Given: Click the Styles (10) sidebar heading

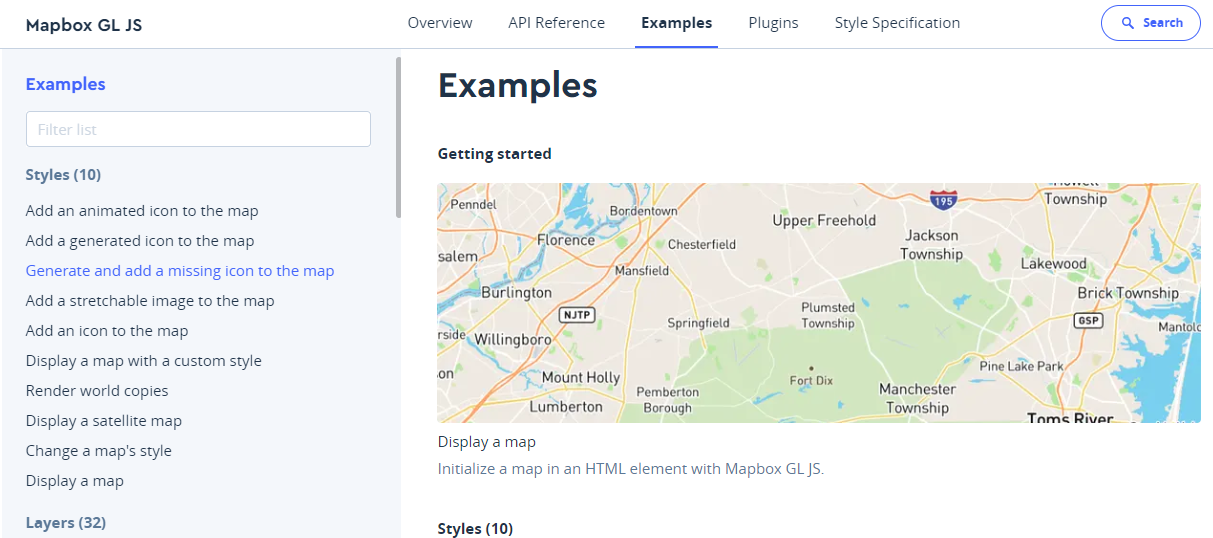Looking at the screenshot, I should pyautogui.click(x=63, y=175).
